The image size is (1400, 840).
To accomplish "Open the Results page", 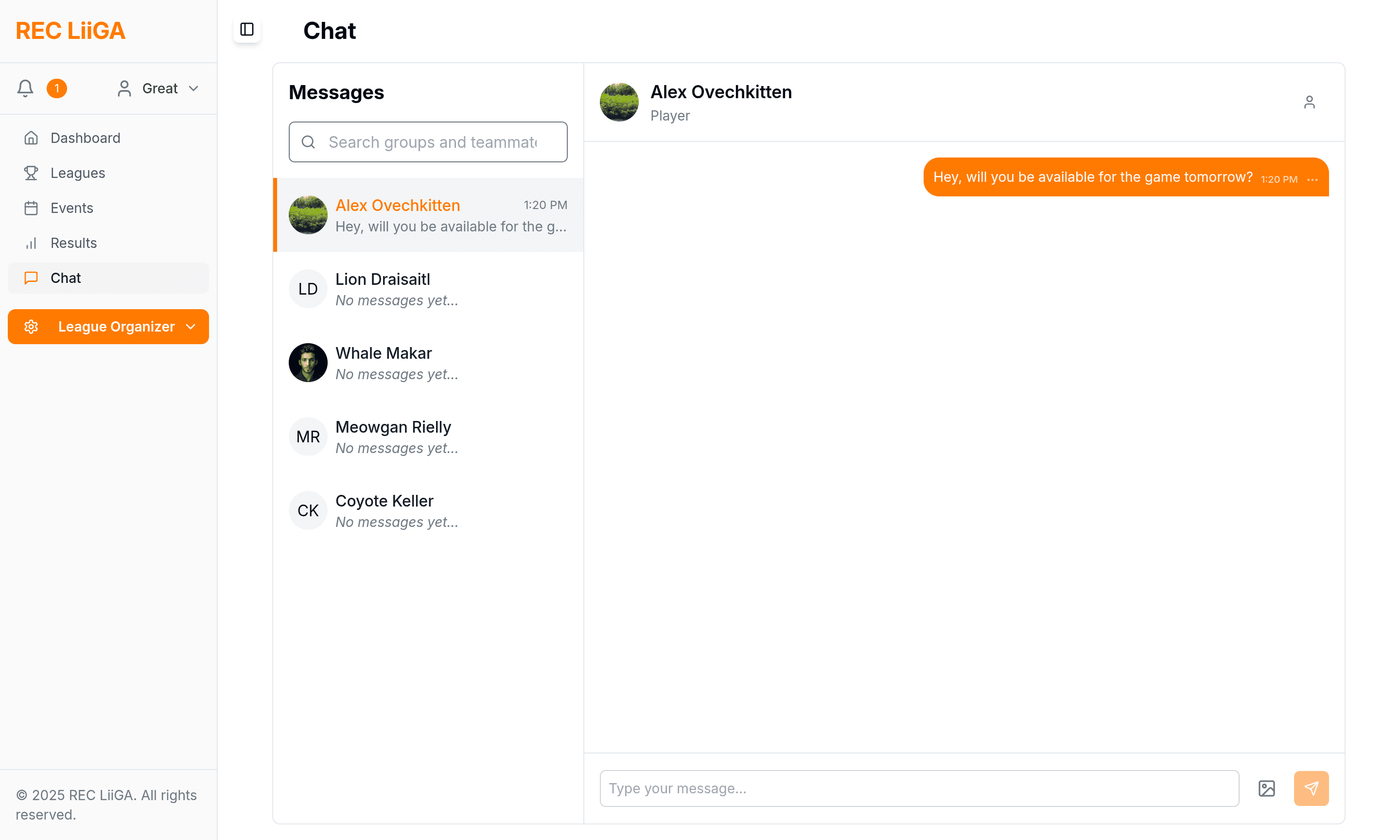I will pos(73,244).
